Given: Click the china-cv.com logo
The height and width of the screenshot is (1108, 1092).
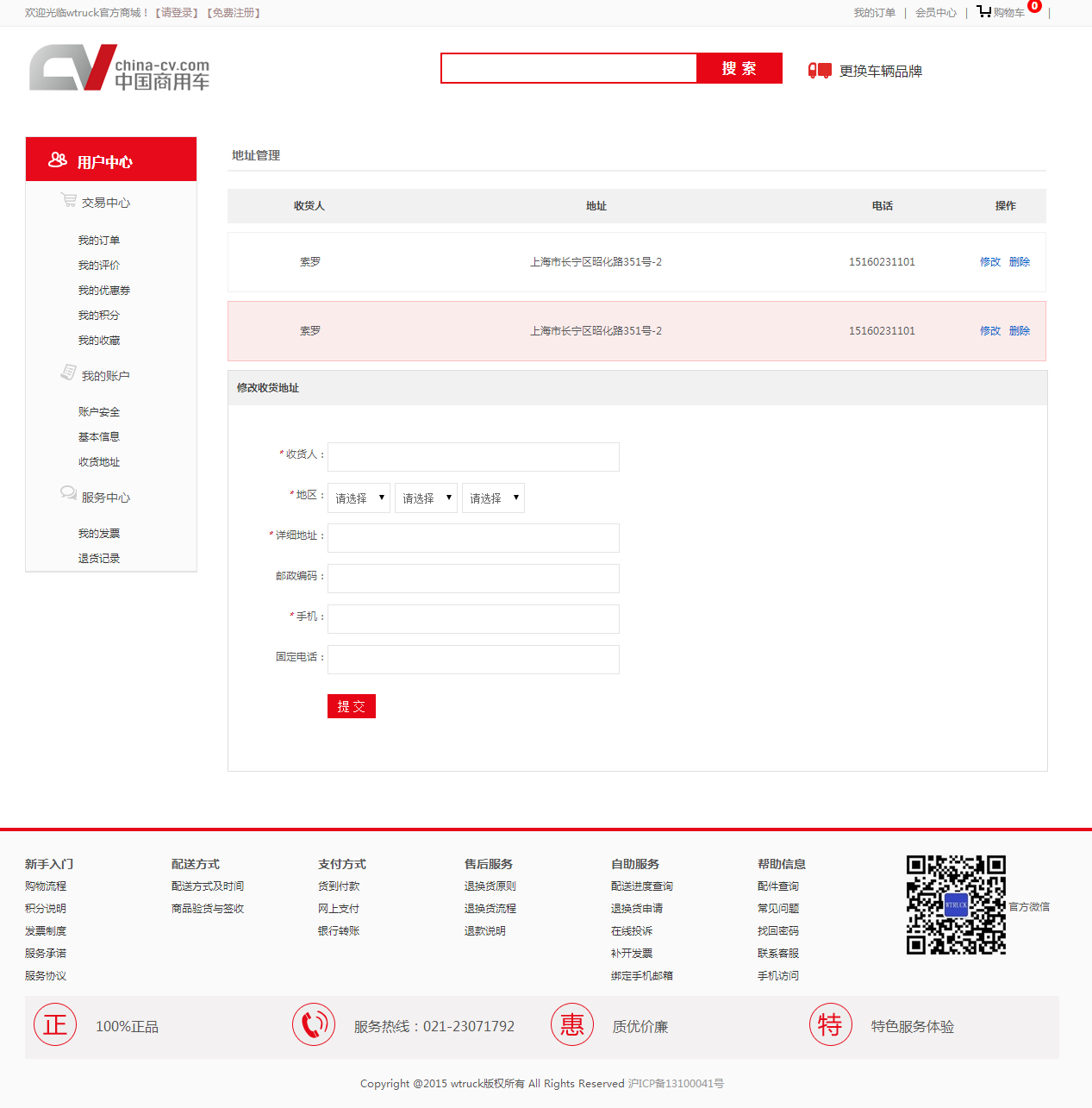Looking at the screenshot, I should (120, 68).
